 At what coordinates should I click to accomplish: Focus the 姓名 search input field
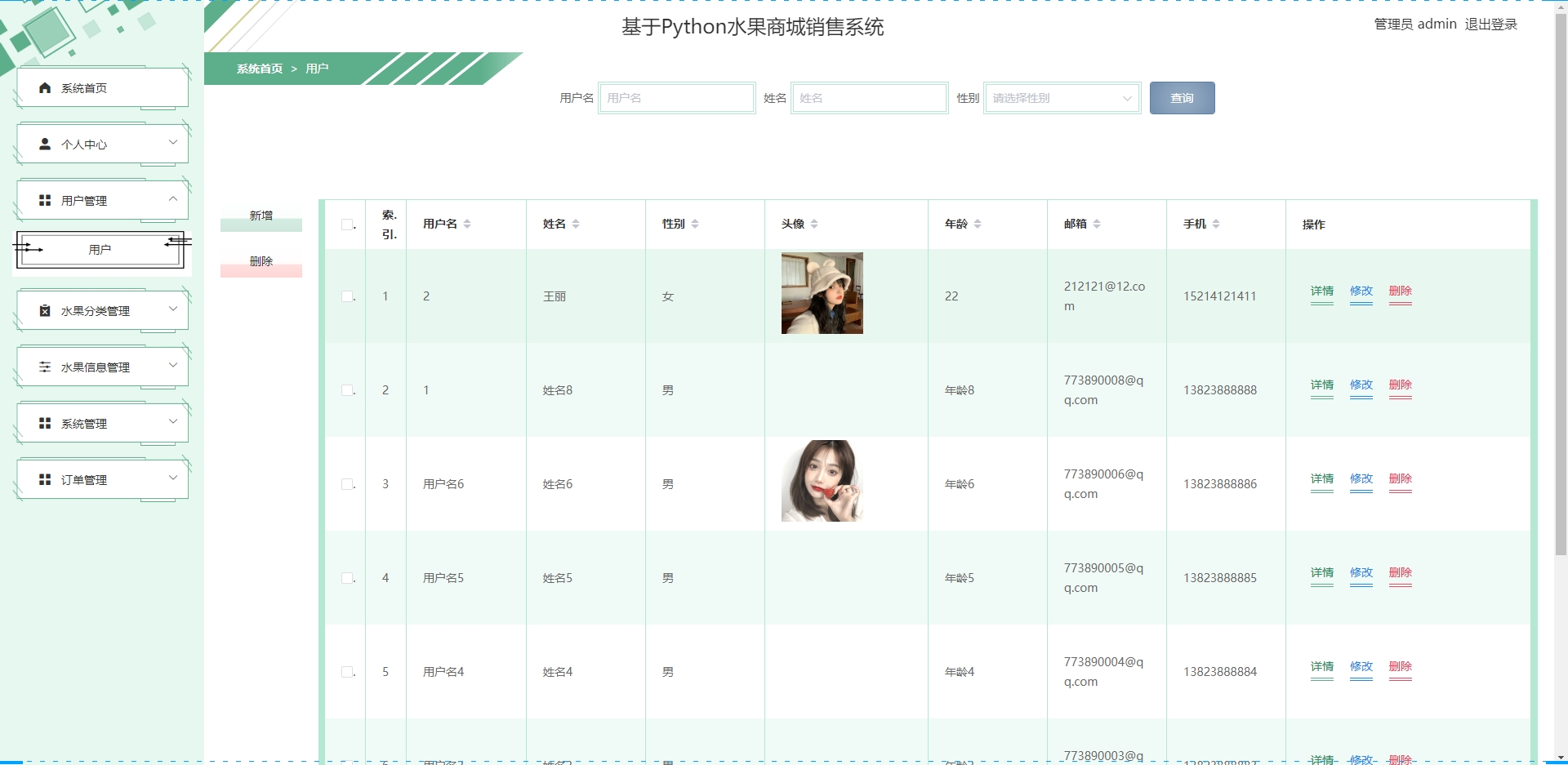(870, 98)
